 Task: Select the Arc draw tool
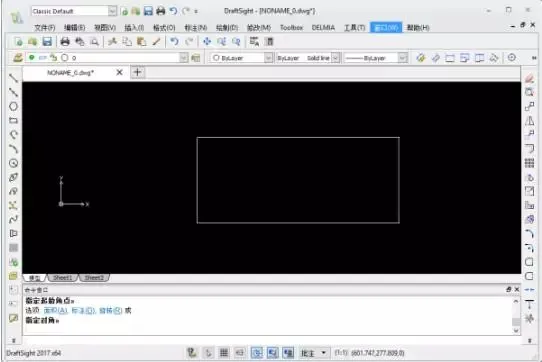pyautogui.click(x=13, y=149)
